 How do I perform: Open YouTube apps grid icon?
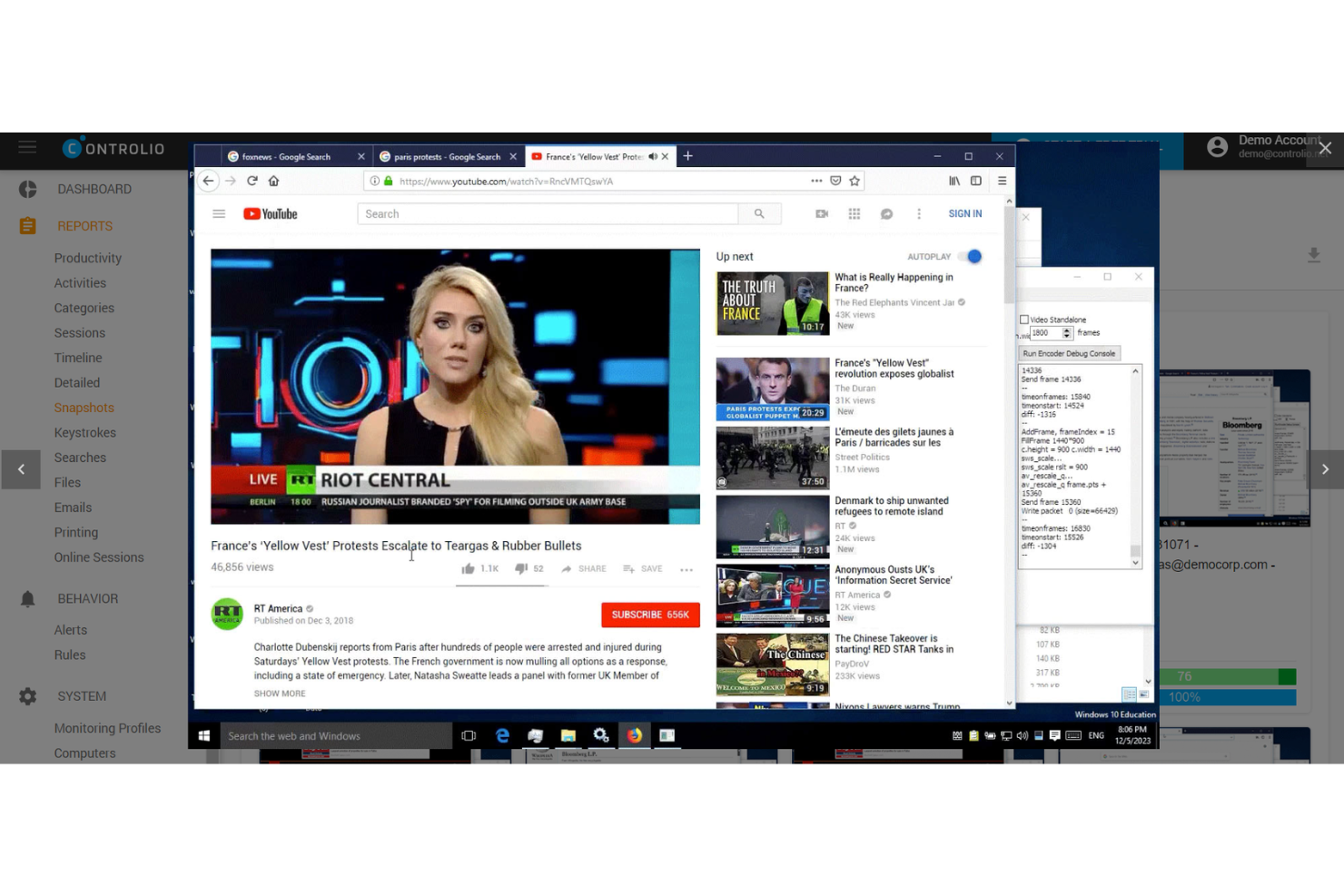tap(855, 214)
